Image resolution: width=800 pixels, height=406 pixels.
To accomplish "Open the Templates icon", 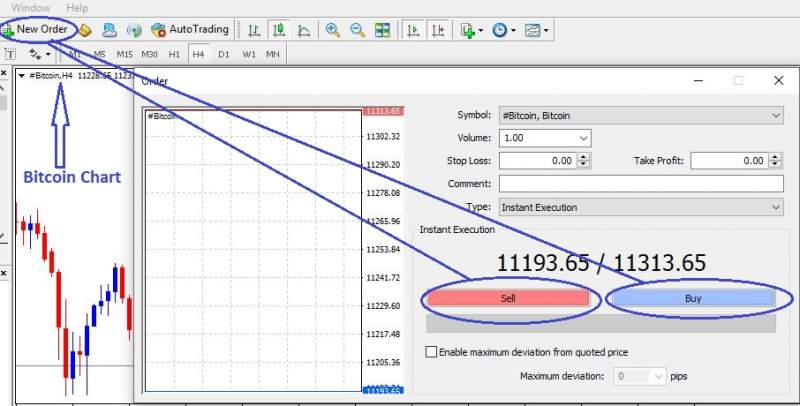I will click(x=532, y=31).
